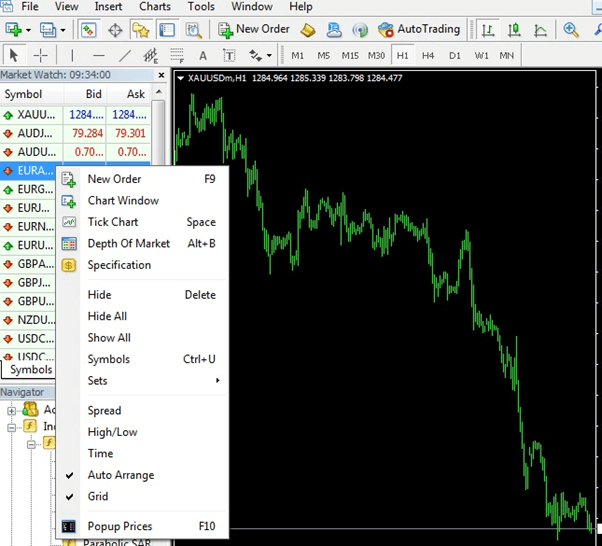Image resolution: width=602 pixels, height=546 pixels.
Task: Select the Fibonacci Retracement tool
Action: click(177, 56)
